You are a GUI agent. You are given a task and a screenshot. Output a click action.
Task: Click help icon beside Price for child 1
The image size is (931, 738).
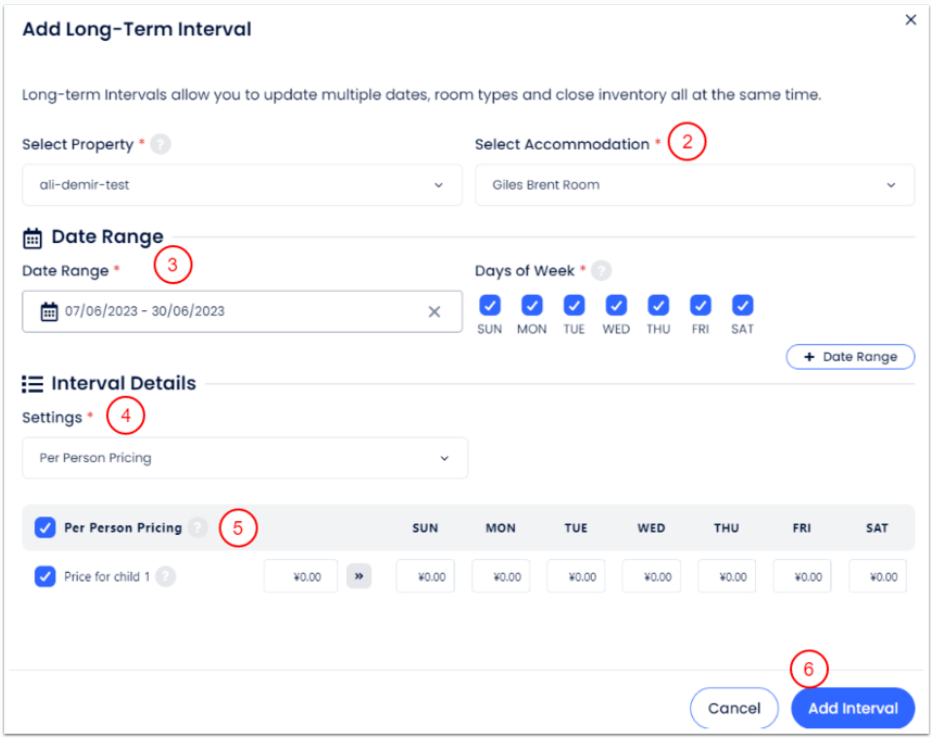(166, 577)
